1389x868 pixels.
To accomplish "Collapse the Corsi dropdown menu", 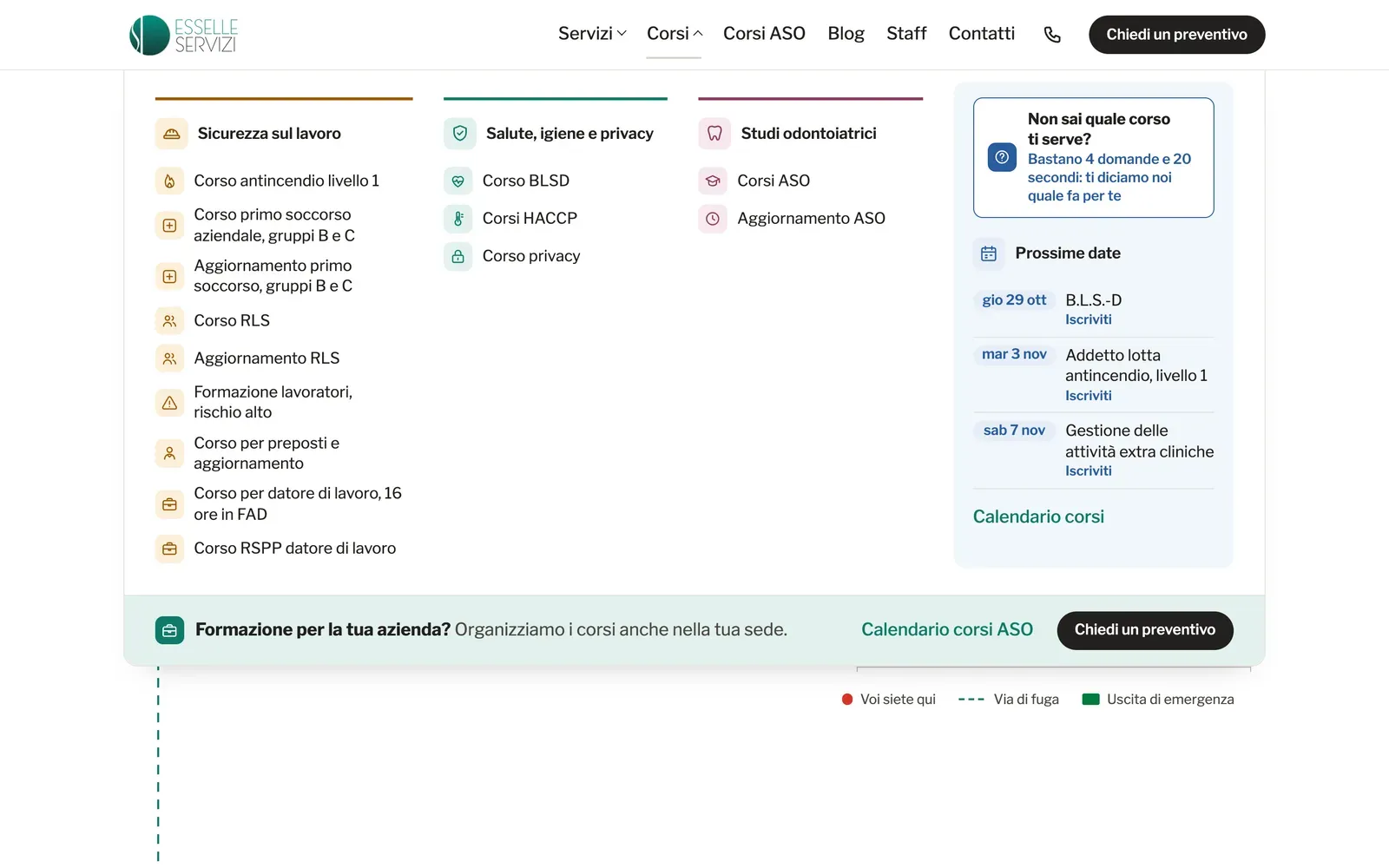I will pos(675,34).
